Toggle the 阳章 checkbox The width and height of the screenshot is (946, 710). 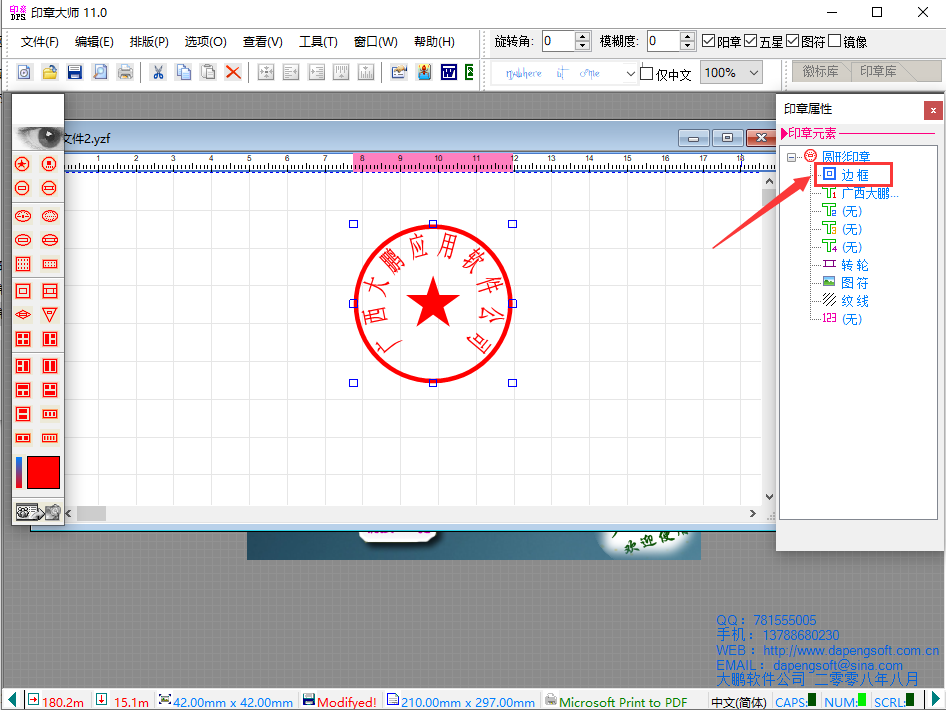[x=709, y=41]
